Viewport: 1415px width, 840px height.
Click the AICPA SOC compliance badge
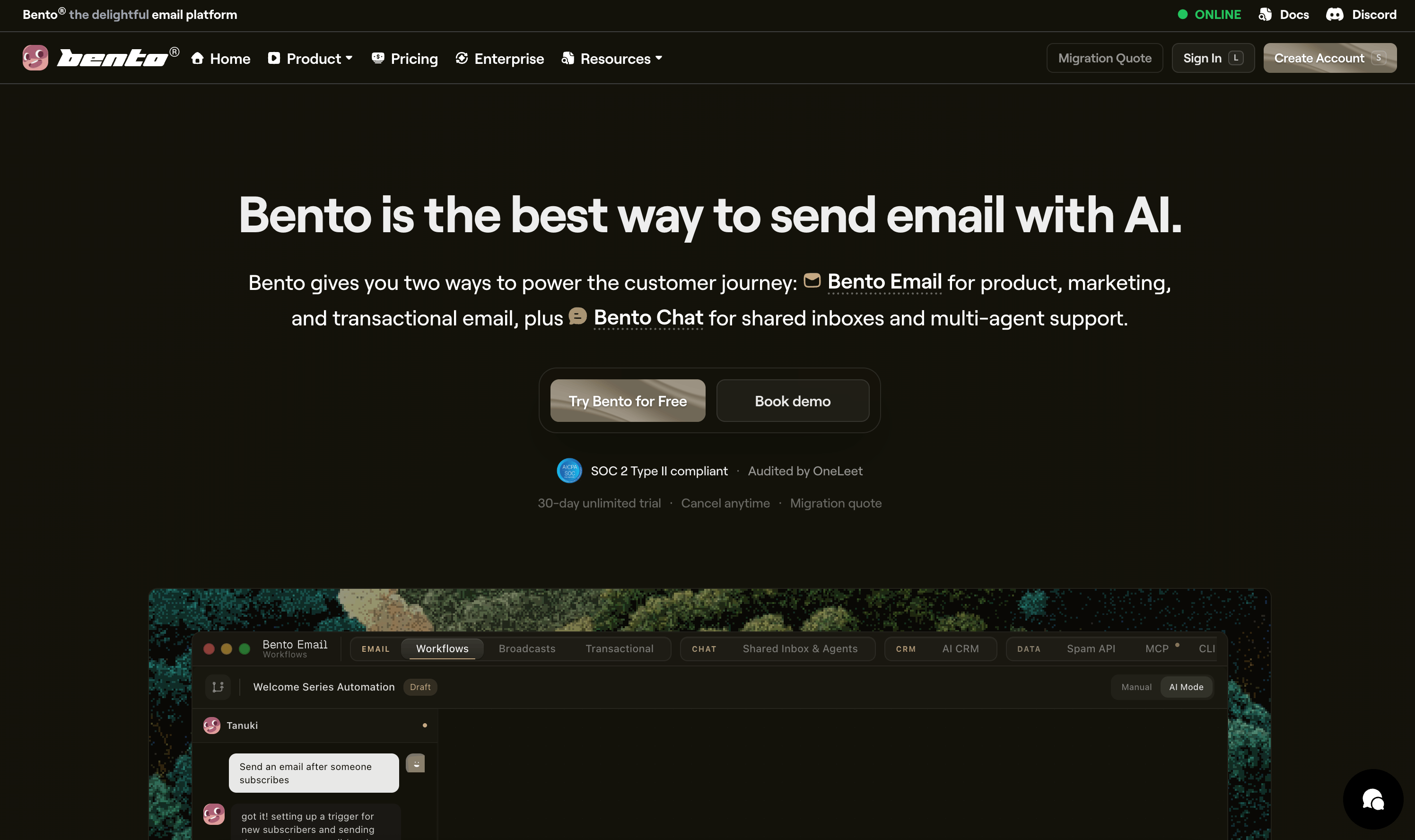tap(569, 471)
